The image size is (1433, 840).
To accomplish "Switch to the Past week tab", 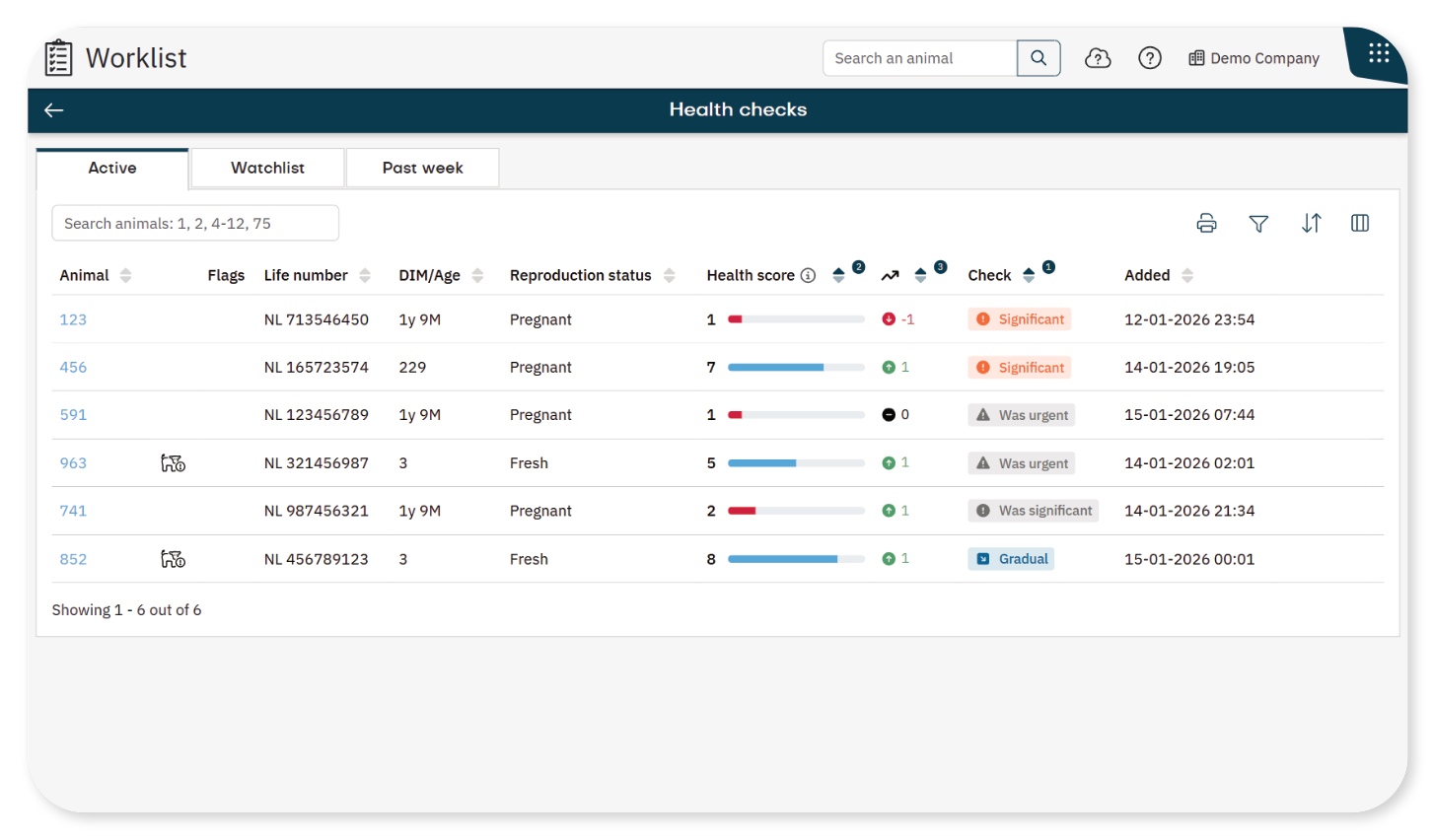I will pyautogui.click(x=422, y=168).
